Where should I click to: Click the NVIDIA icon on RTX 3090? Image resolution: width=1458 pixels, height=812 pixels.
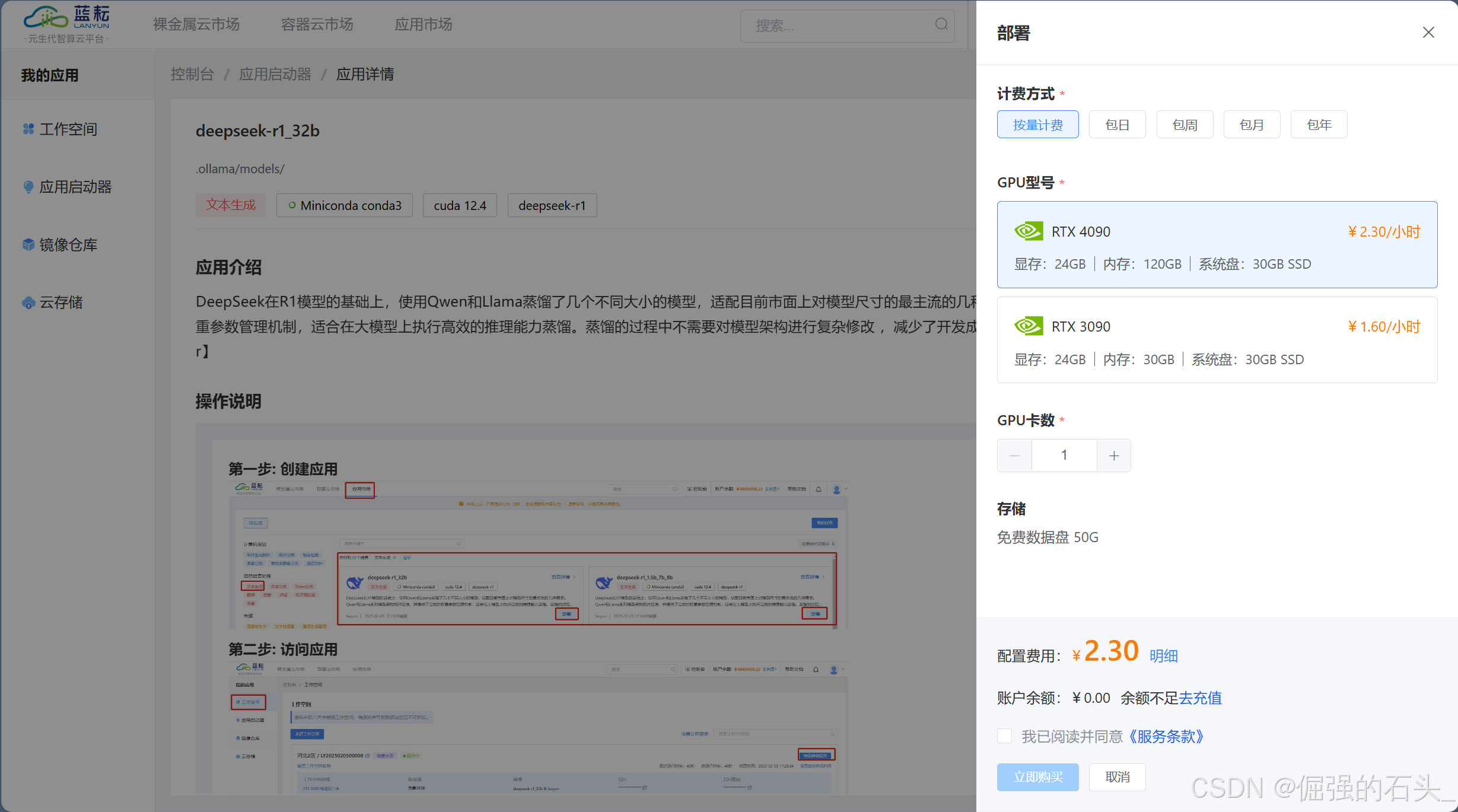[x=1028, y=326]
